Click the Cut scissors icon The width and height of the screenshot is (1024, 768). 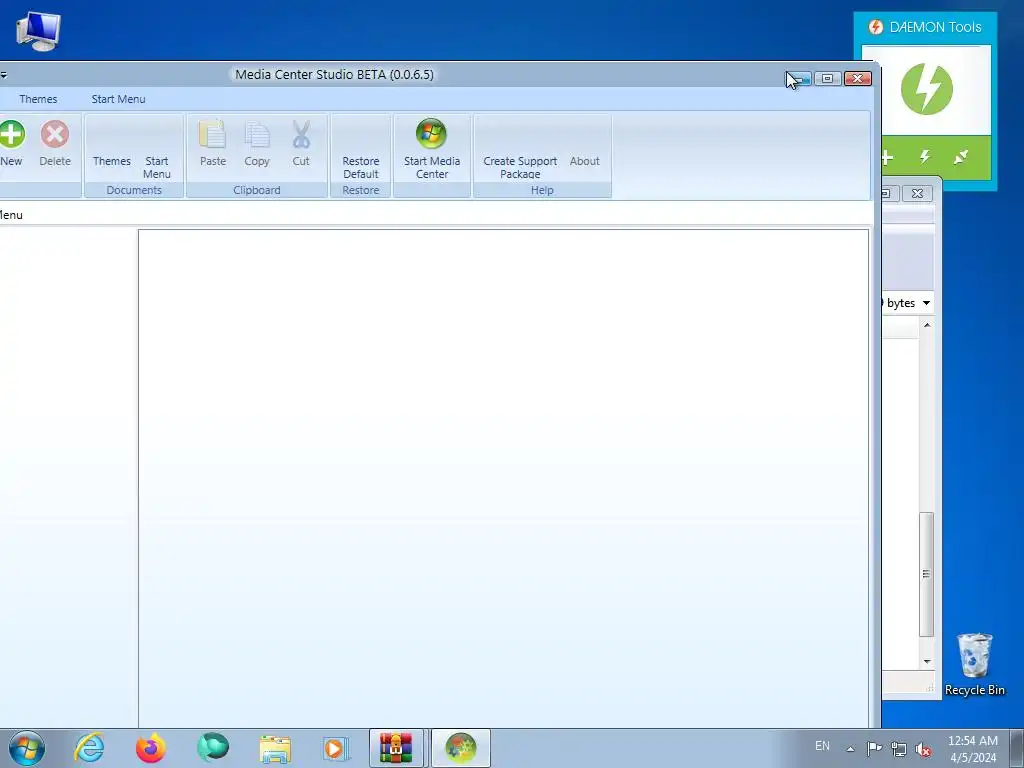click(301, 134)
